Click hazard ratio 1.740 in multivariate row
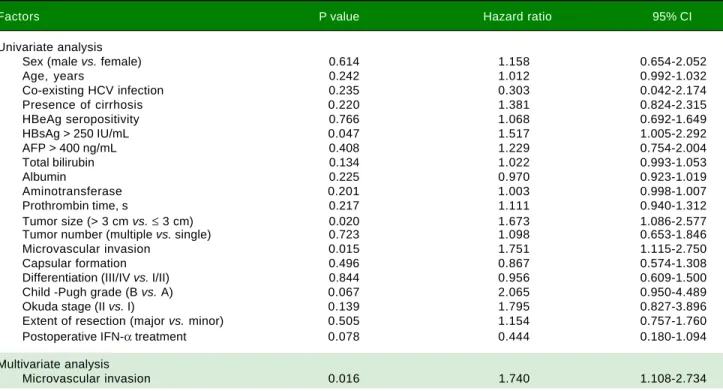The width and height of the screenshot is (723, 391). click(x=514, y=378)
